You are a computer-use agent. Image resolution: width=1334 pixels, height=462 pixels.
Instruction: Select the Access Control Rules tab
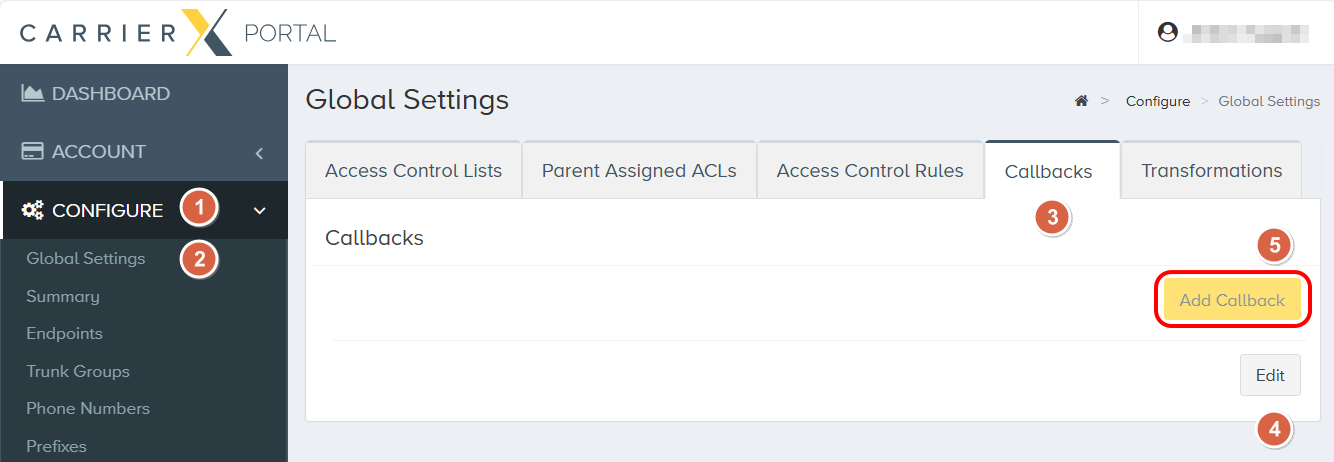[870, 170]
